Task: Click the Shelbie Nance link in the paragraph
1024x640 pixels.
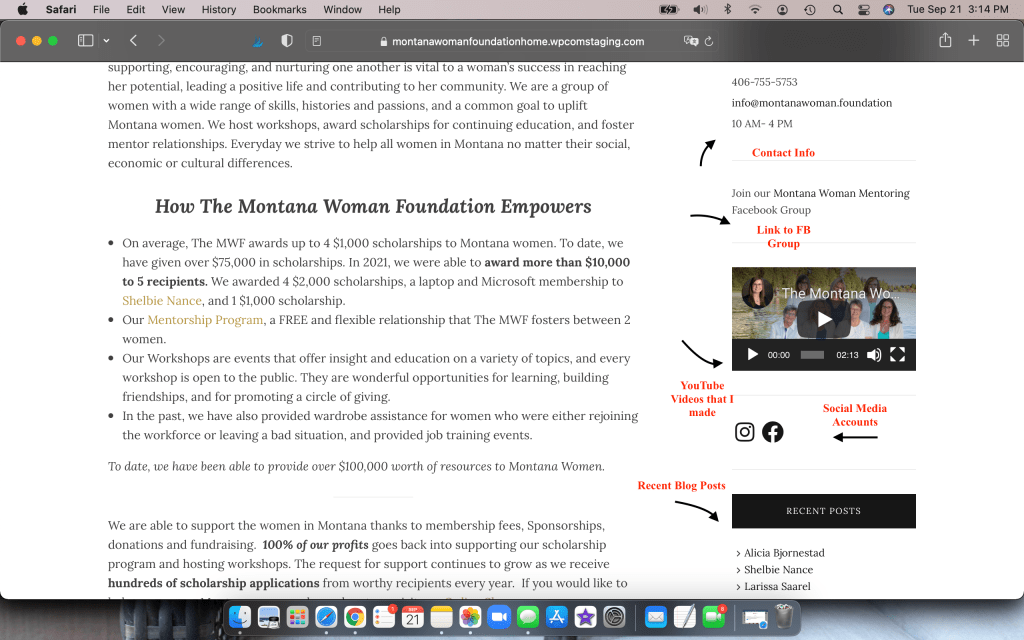Action: pos(162,300)
